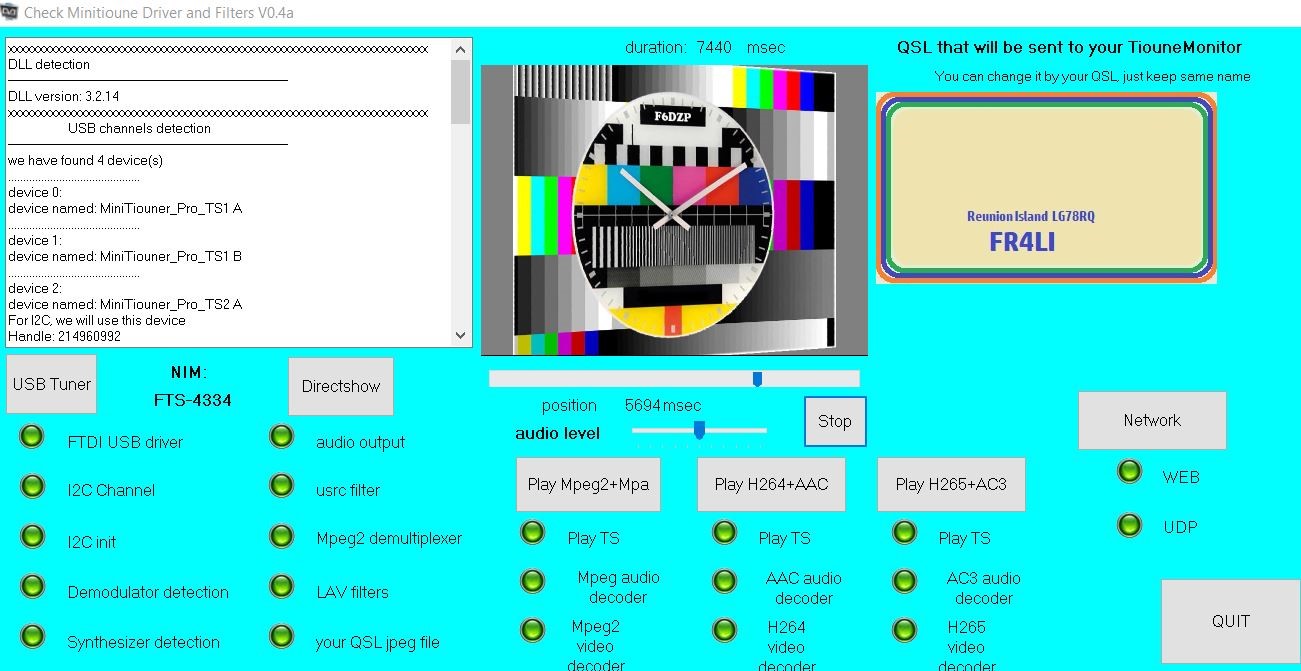The height and width of the screenshot is (671, 1301).
Task: Click the audio output status LED
Action: coord(282,437)
